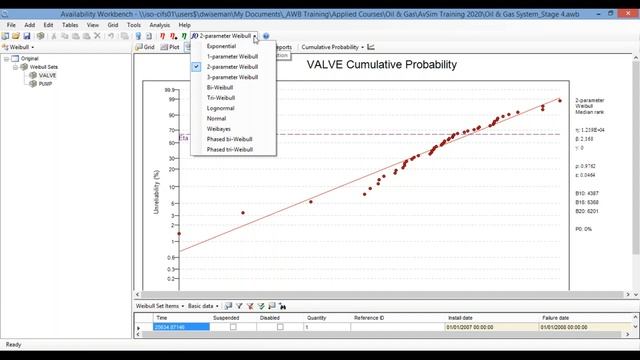Click the green eta toolbar icon
The width and height of the screenshot is (640, 360).
[x=184, y=36]
